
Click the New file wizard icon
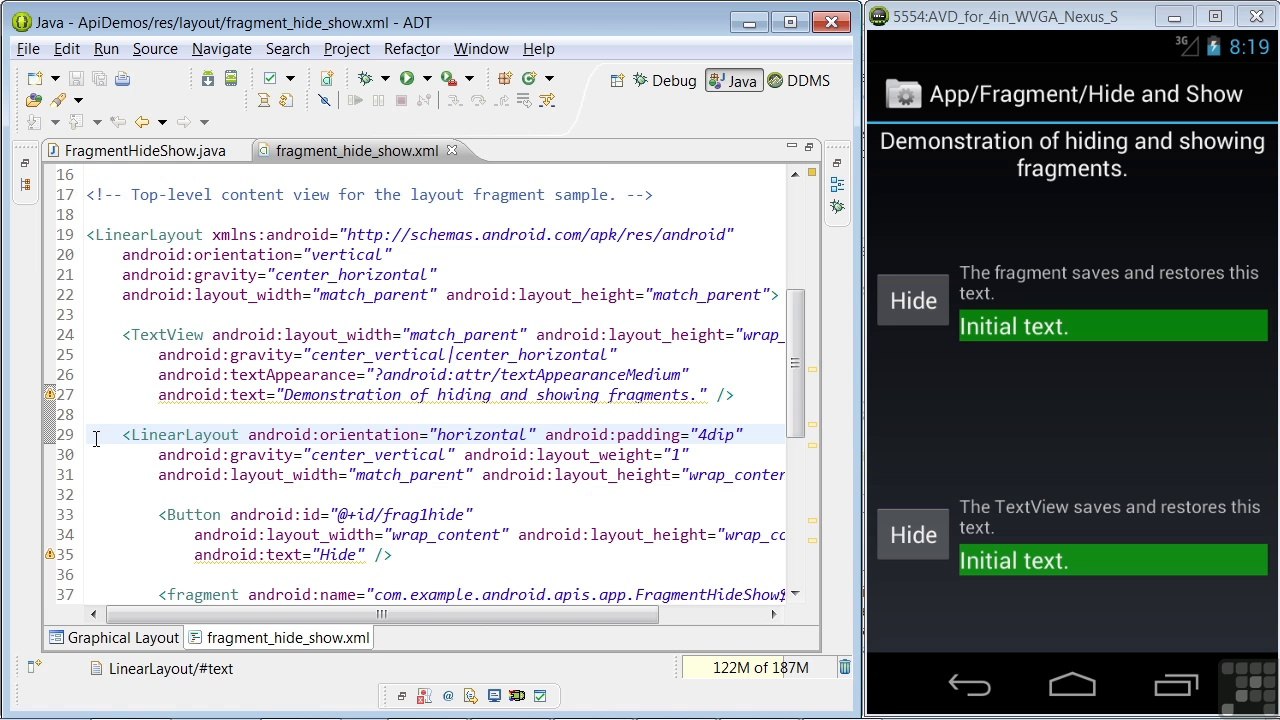(35, 78)
